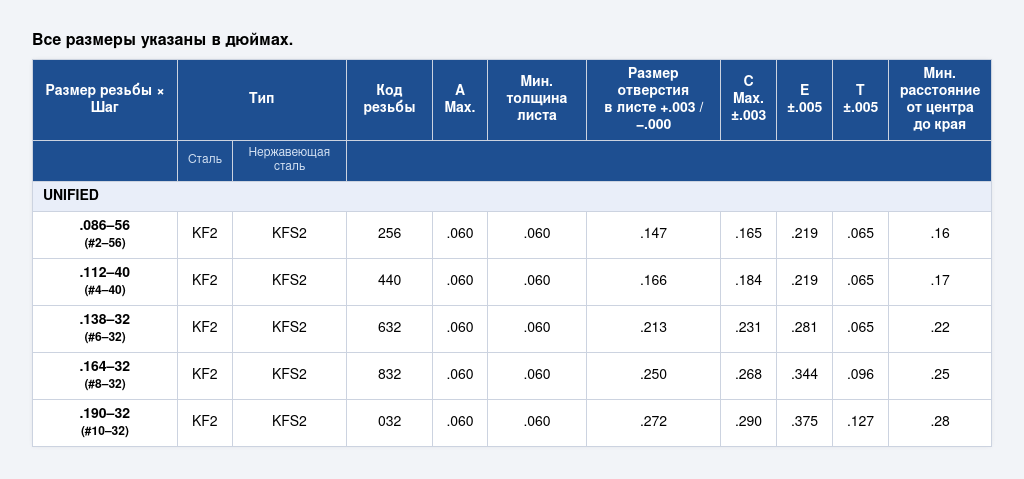Click the .375 value in E column
The height and width of the screenshot is (479, 1024).
pyautogui.click(x=804, y=422)
